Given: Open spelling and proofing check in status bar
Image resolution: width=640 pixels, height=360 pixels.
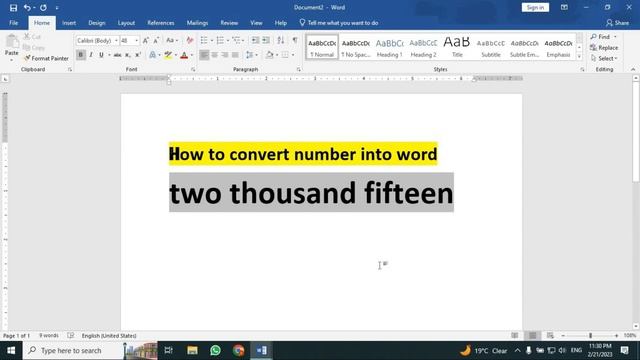Looking at the screenshot, I should (71, 336).
